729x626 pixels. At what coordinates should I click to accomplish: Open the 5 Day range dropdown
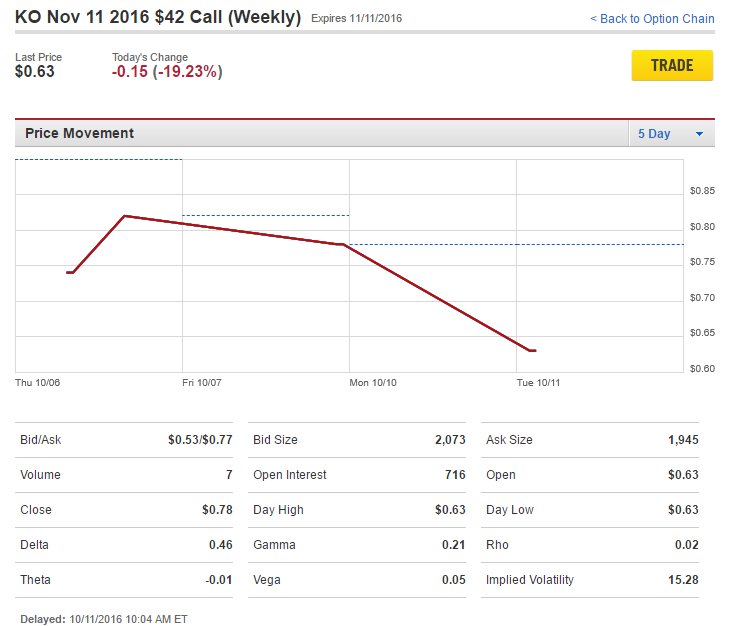tap(671, 134)
